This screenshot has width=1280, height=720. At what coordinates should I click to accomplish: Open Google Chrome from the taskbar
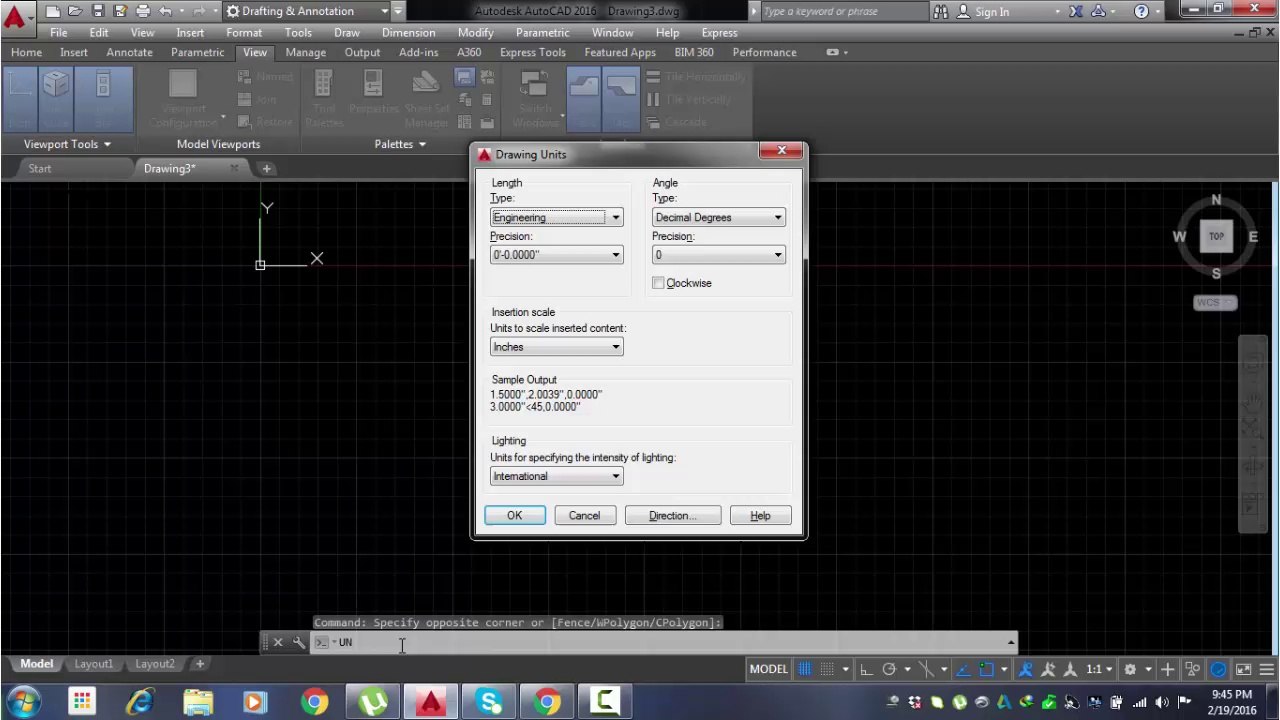(x=315, y=702)
